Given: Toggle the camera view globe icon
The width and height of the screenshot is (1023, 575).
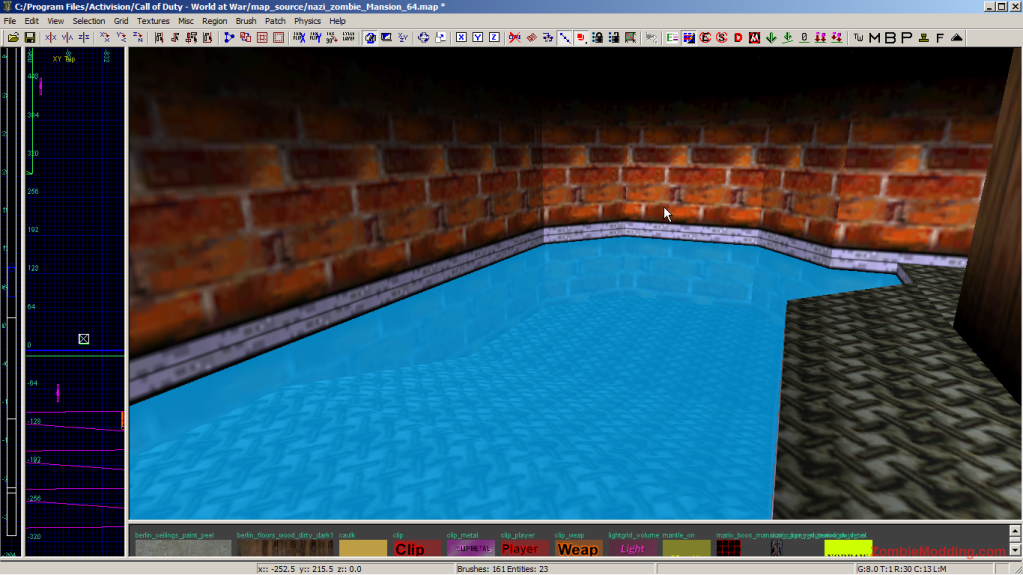Looking at the screenshot, I should (x=370, y=38).
